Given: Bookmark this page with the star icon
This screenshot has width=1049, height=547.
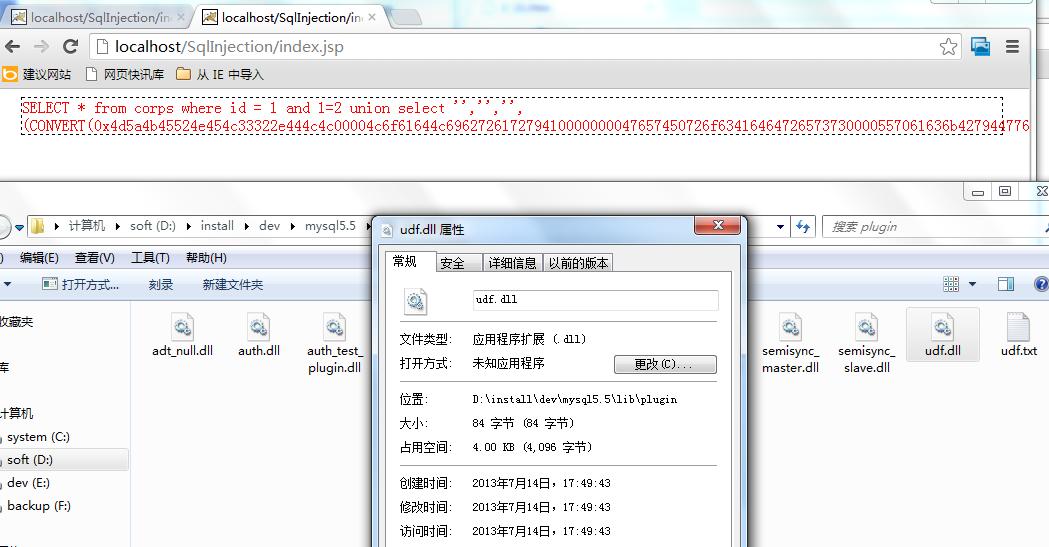Looking at the screenshot, I should coord(948,46).
